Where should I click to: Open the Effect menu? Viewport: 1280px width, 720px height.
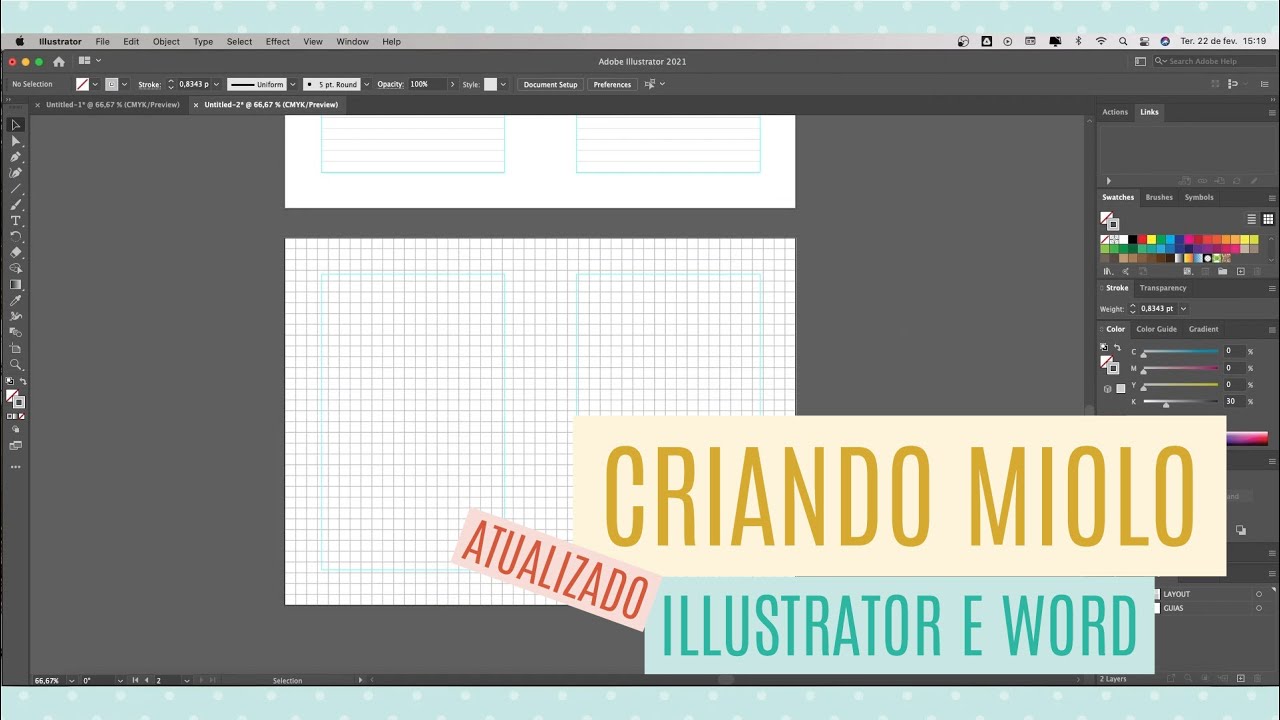tap(278, 42)
